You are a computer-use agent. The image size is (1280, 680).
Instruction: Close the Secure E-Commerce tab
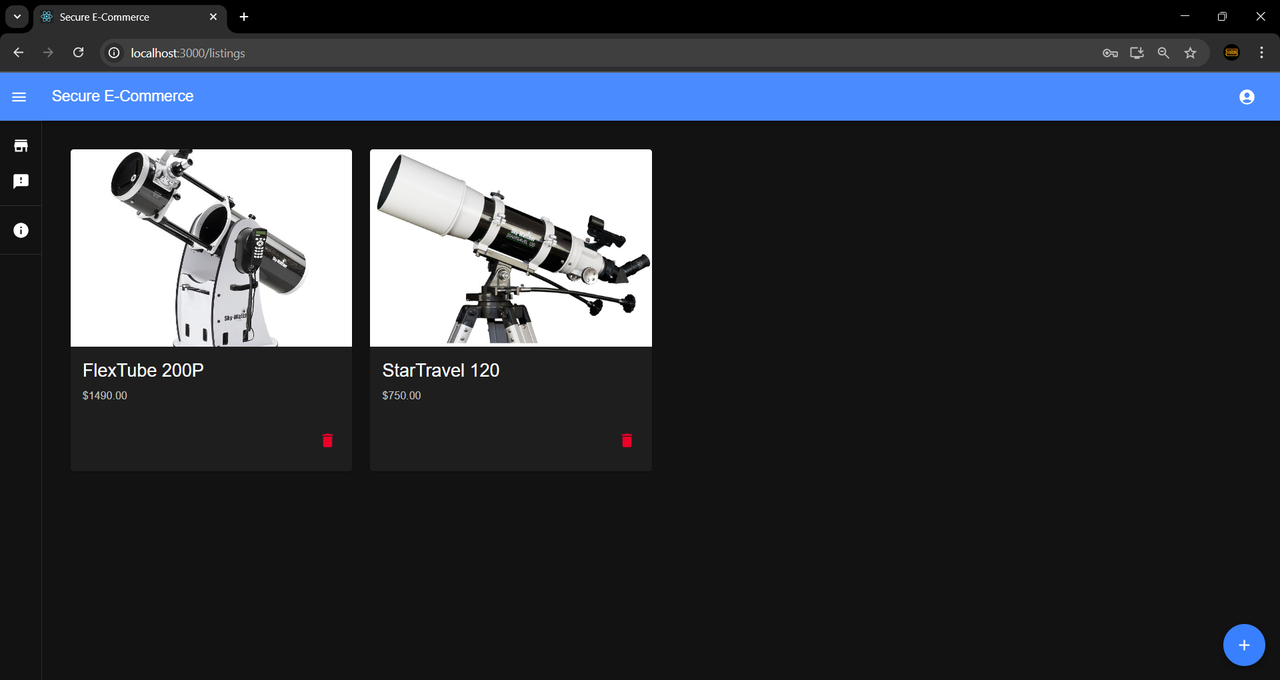click(x=212, y=17)
